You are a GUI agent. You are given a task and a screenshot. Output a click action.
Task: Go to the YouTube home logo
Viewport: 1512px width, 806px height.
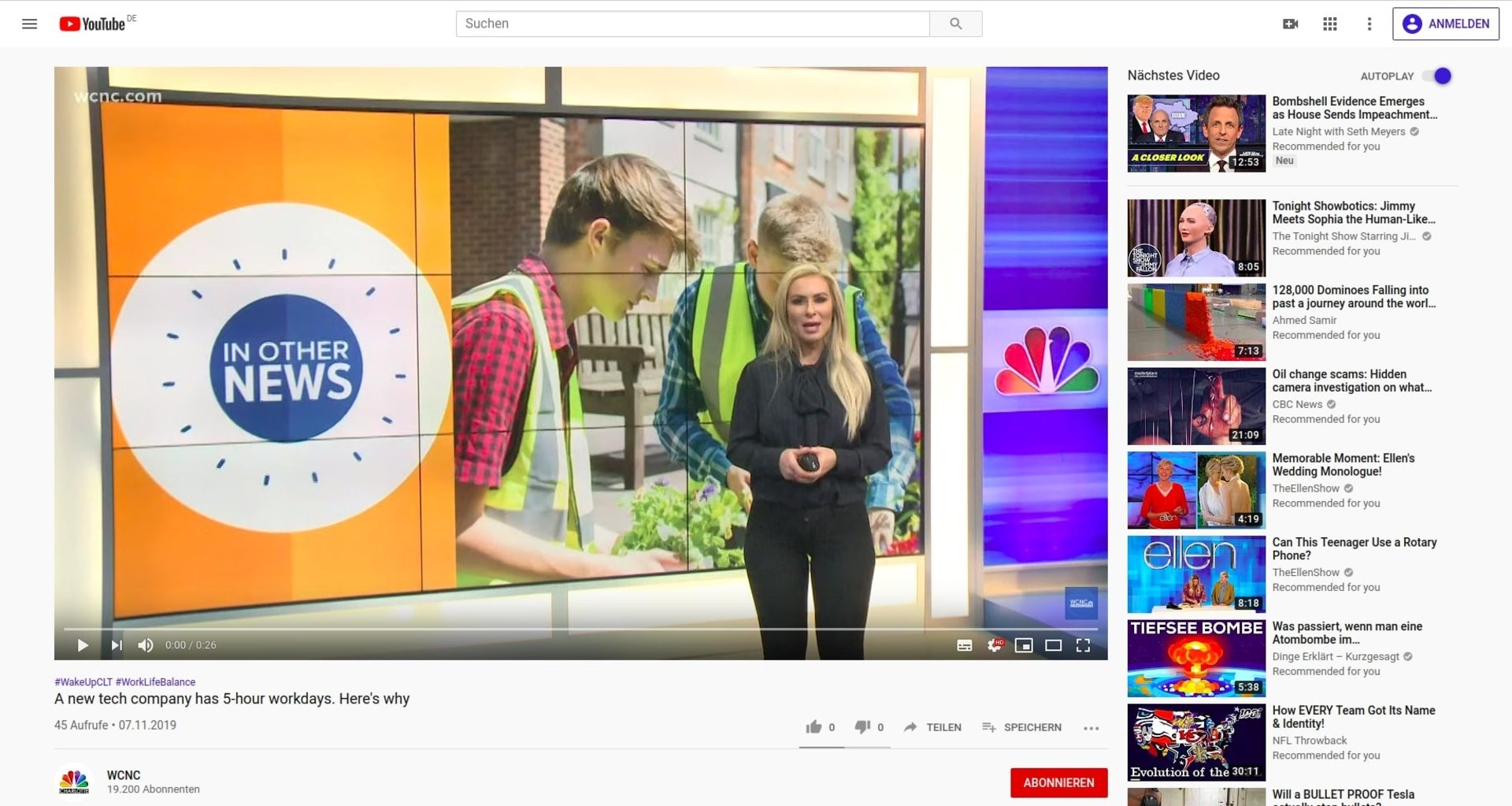93,24
